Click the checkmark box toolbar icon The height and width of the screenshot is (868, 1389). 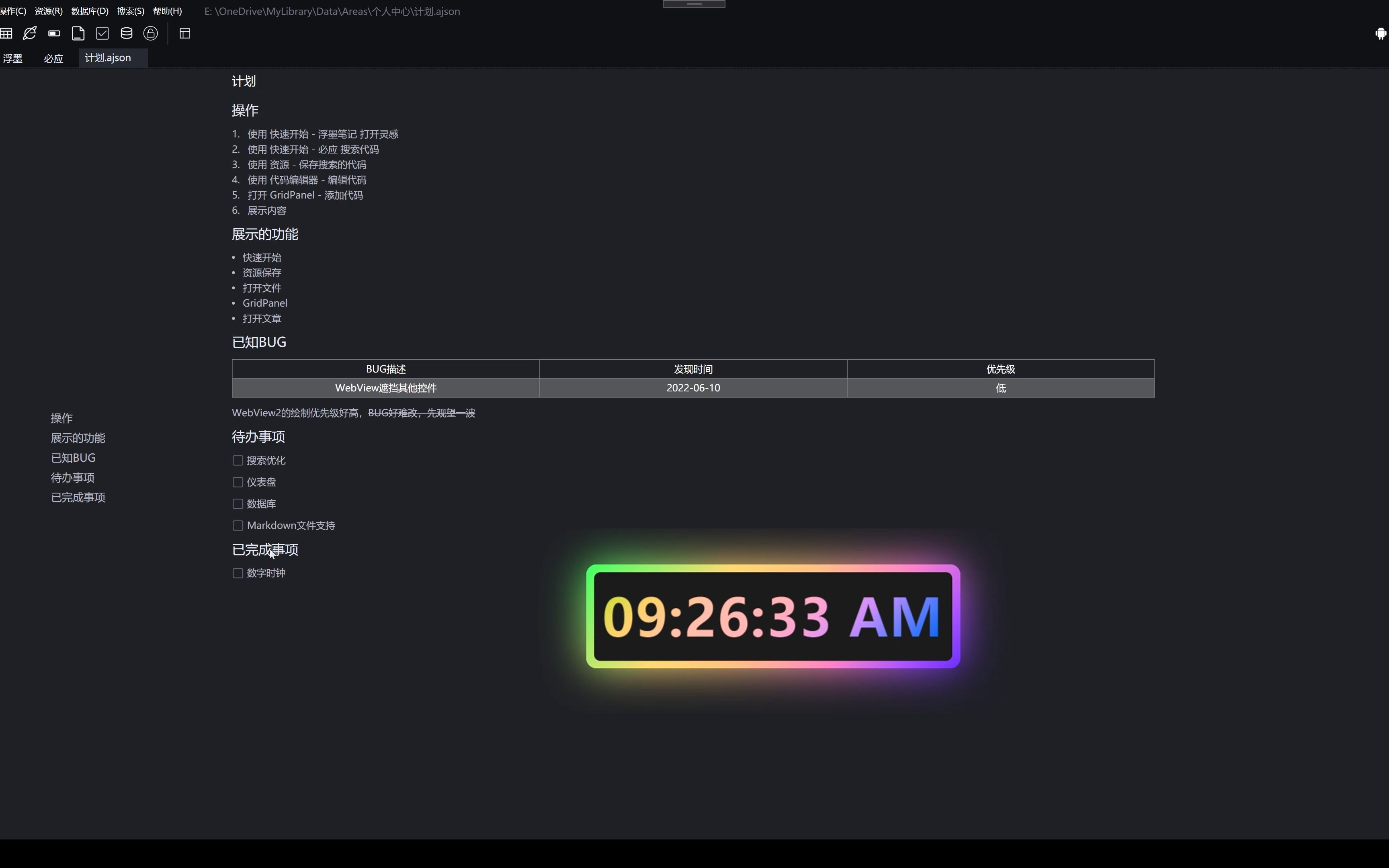point(102,33)
